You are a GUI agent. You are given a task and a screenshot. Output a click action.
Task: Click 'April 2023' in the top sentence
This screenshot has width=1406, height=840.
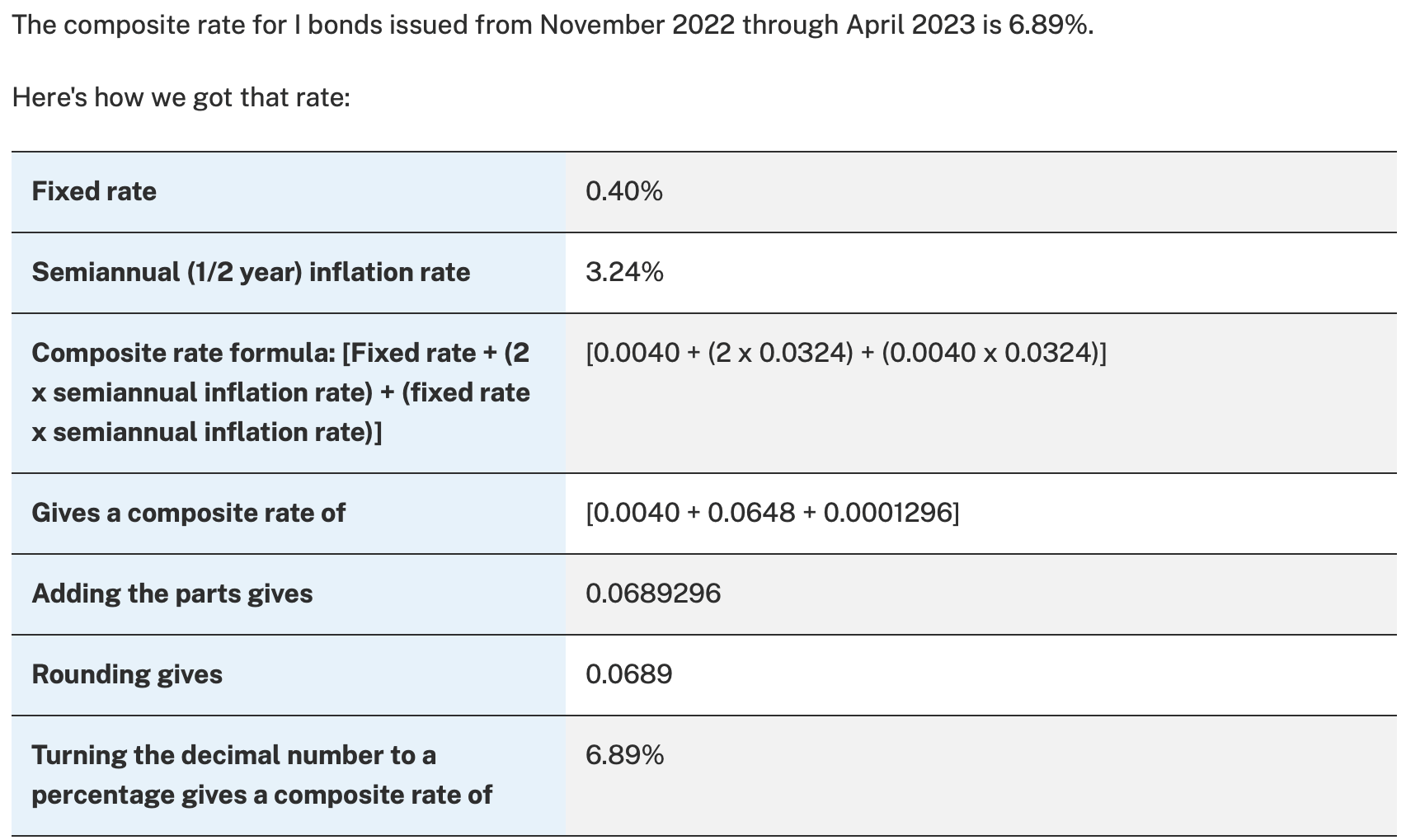coord(910,25)
